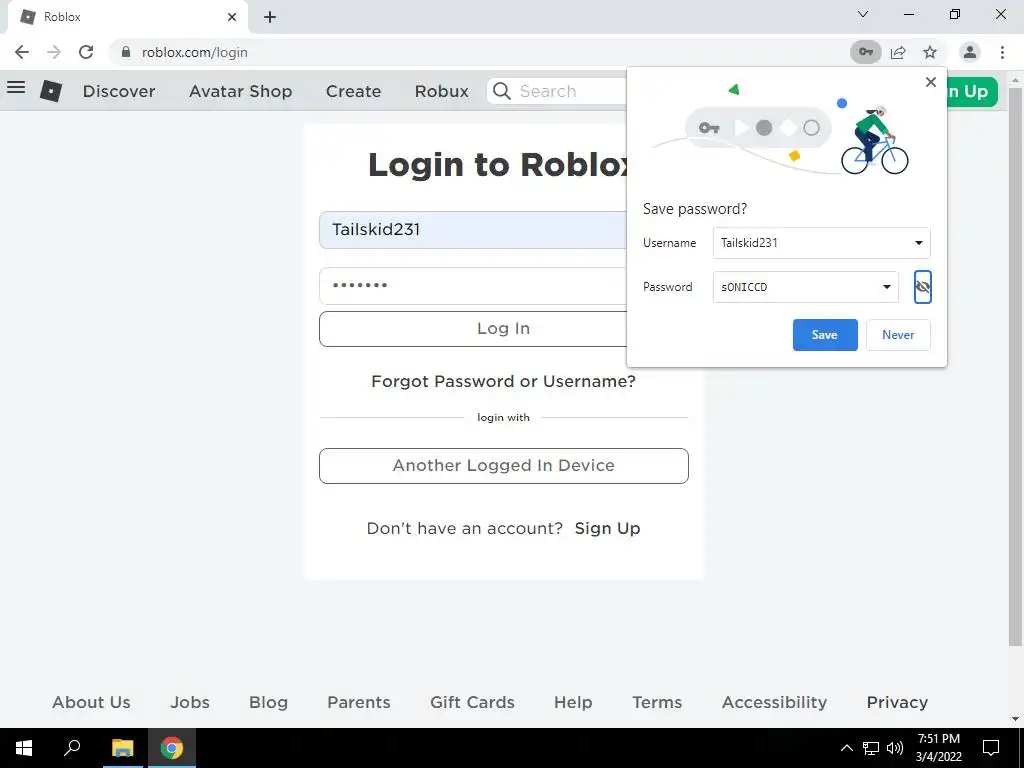Image resolution: width=1024 pixels, height=768 pixels.
Task: Open the Jobs footer link
Action: click(190, 702)
